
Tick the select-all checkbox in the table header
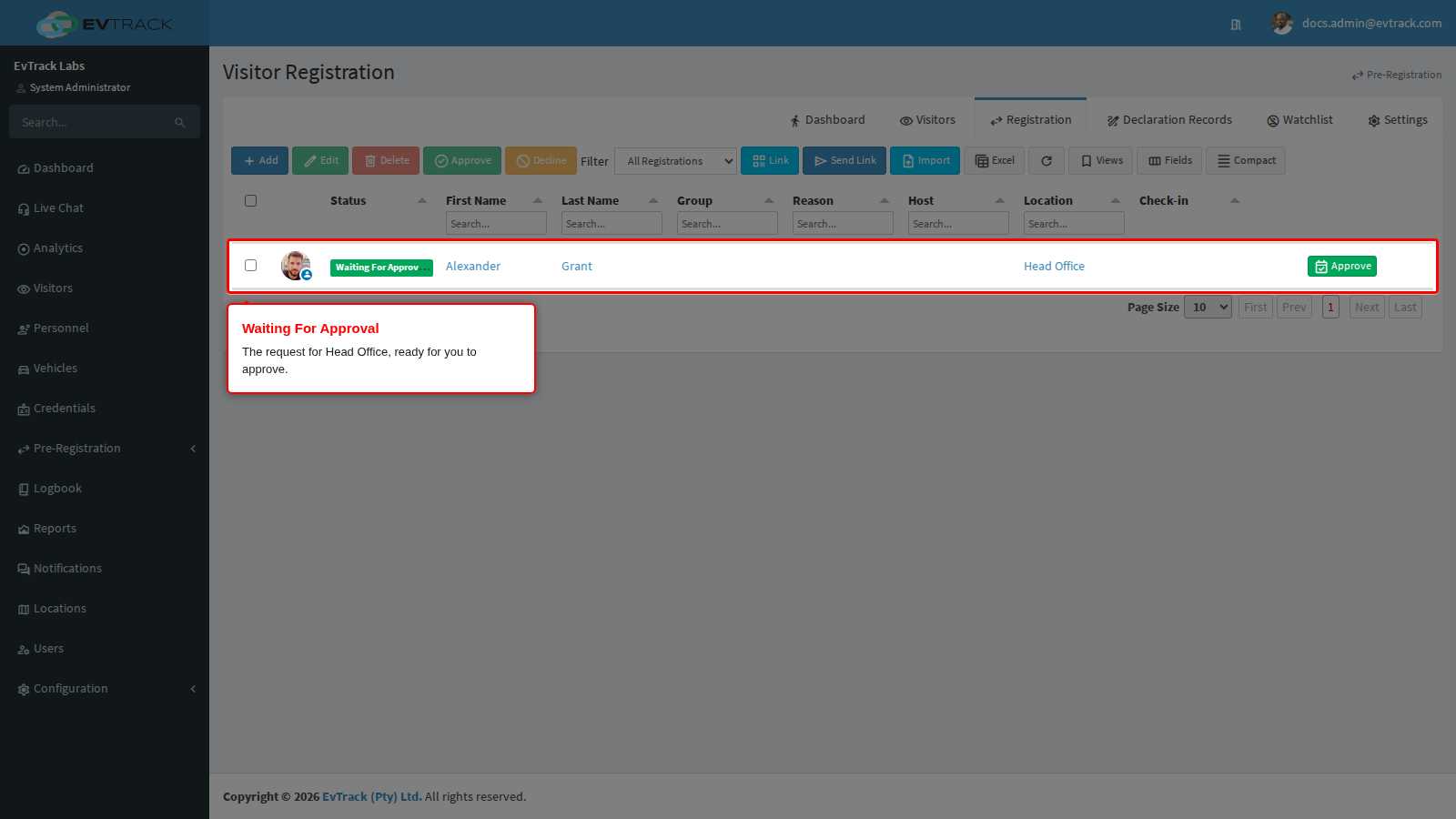point(250,201)
